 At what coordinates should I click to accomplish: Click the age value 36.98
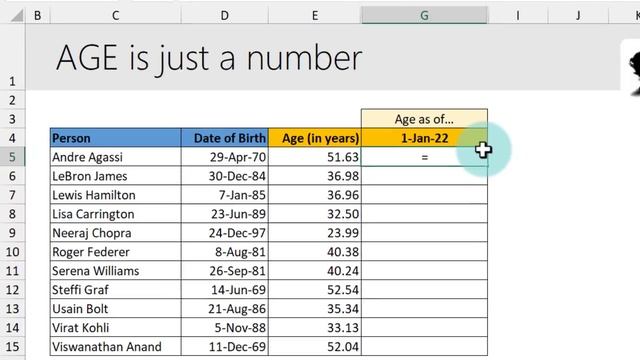pyautogui.click(x=315, y=176)
